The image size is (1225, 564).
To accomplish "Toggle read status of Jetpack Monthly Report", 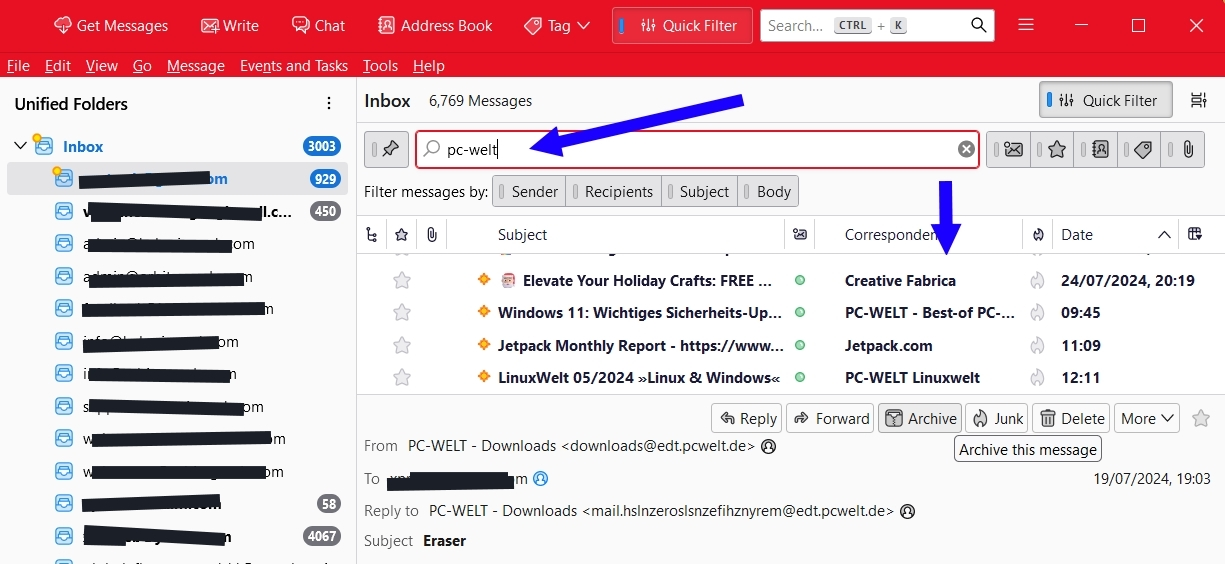I will tap(799, 346).
